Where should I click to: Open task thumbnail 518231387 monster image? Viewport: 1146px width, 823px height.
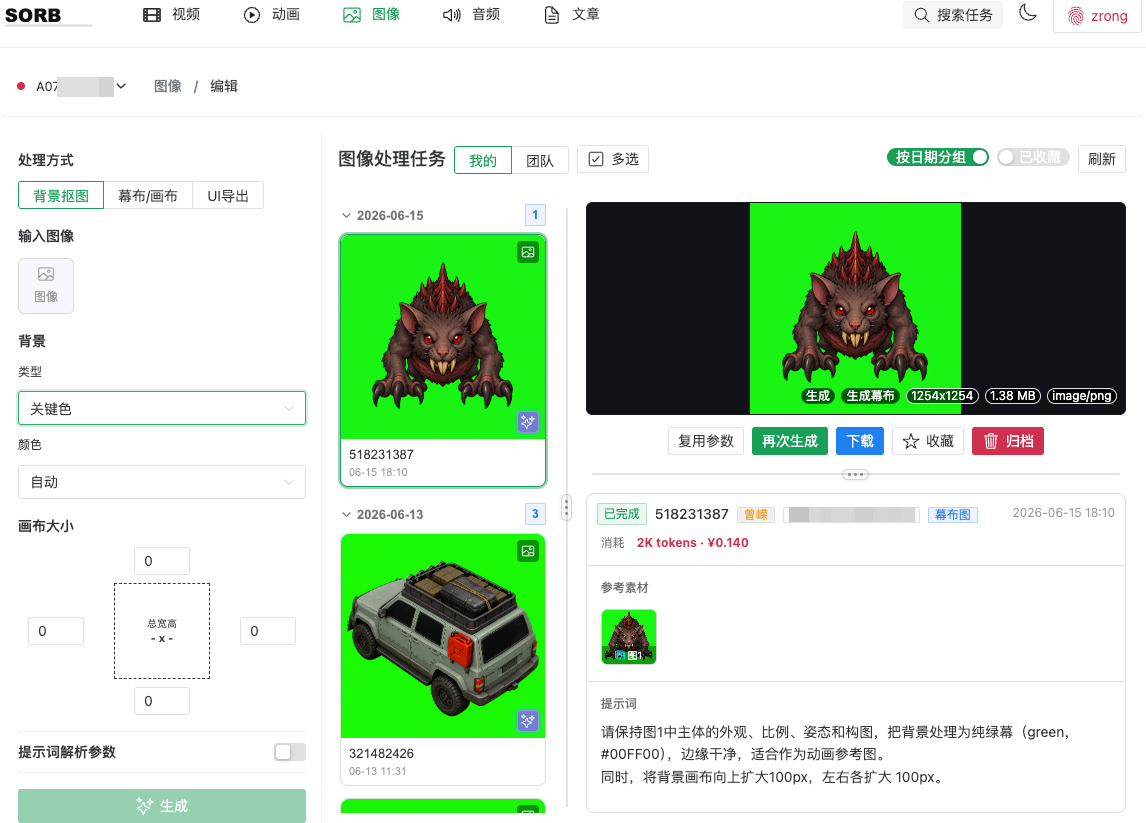(443, 337)
